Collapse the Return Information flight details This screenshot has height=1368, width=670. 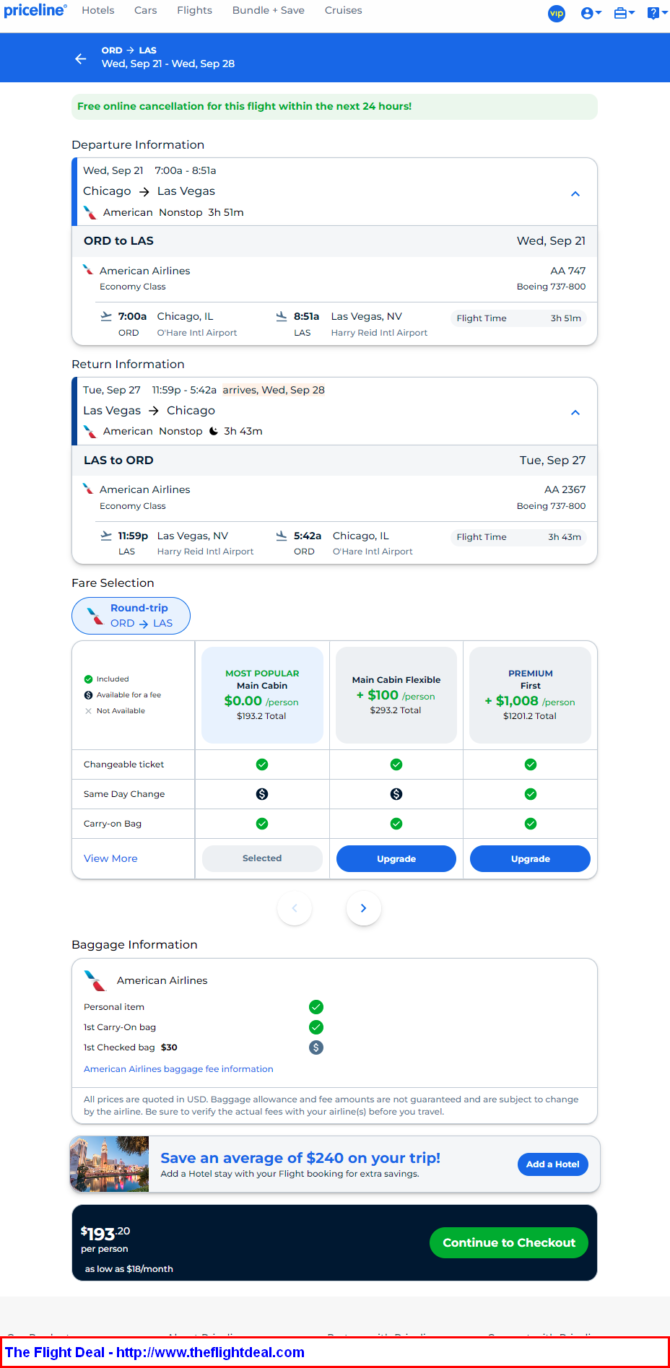(x=575, y=412)
